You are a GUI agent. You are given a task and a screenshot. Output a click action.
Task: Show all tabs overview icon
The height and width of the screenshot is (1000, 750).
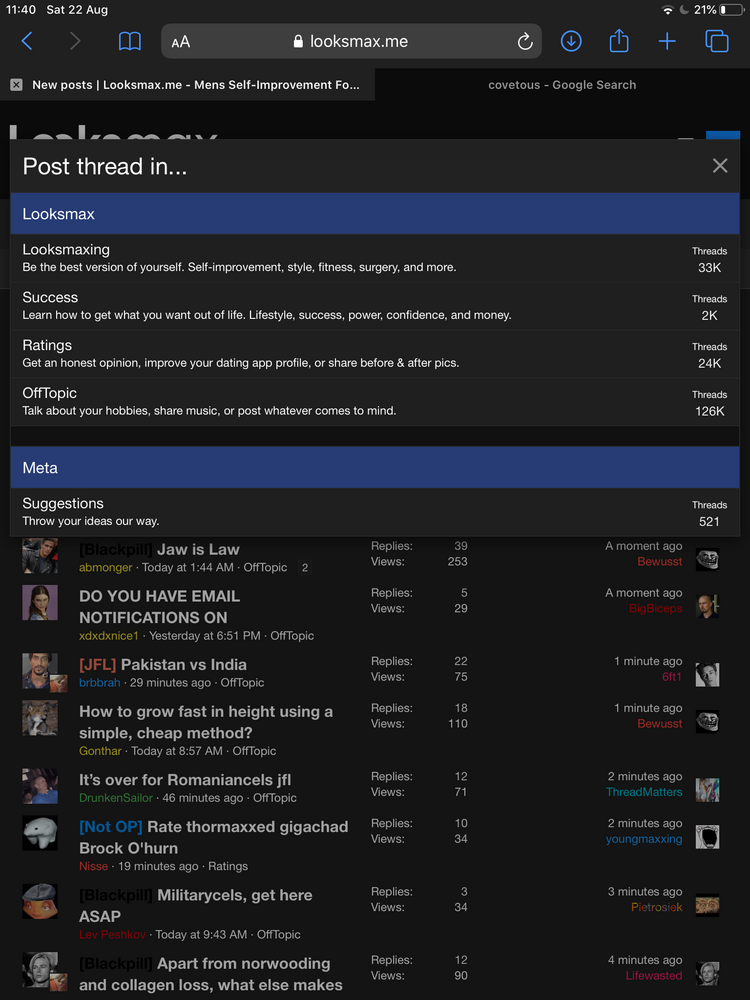(717, 41)
